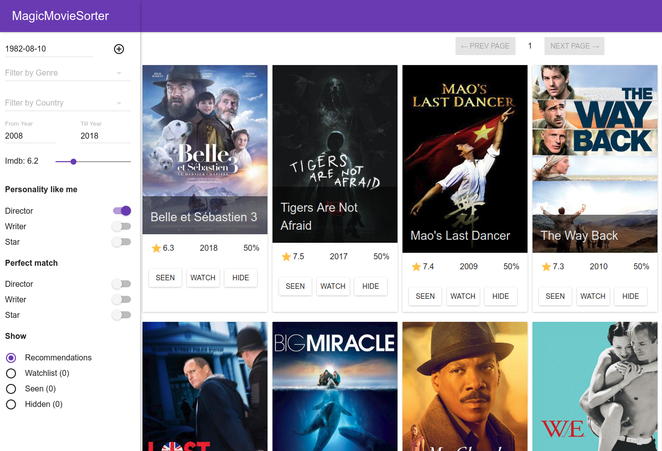Turn on Perfect match Star switch
This screenshot has width=662, height=451.
121,315
